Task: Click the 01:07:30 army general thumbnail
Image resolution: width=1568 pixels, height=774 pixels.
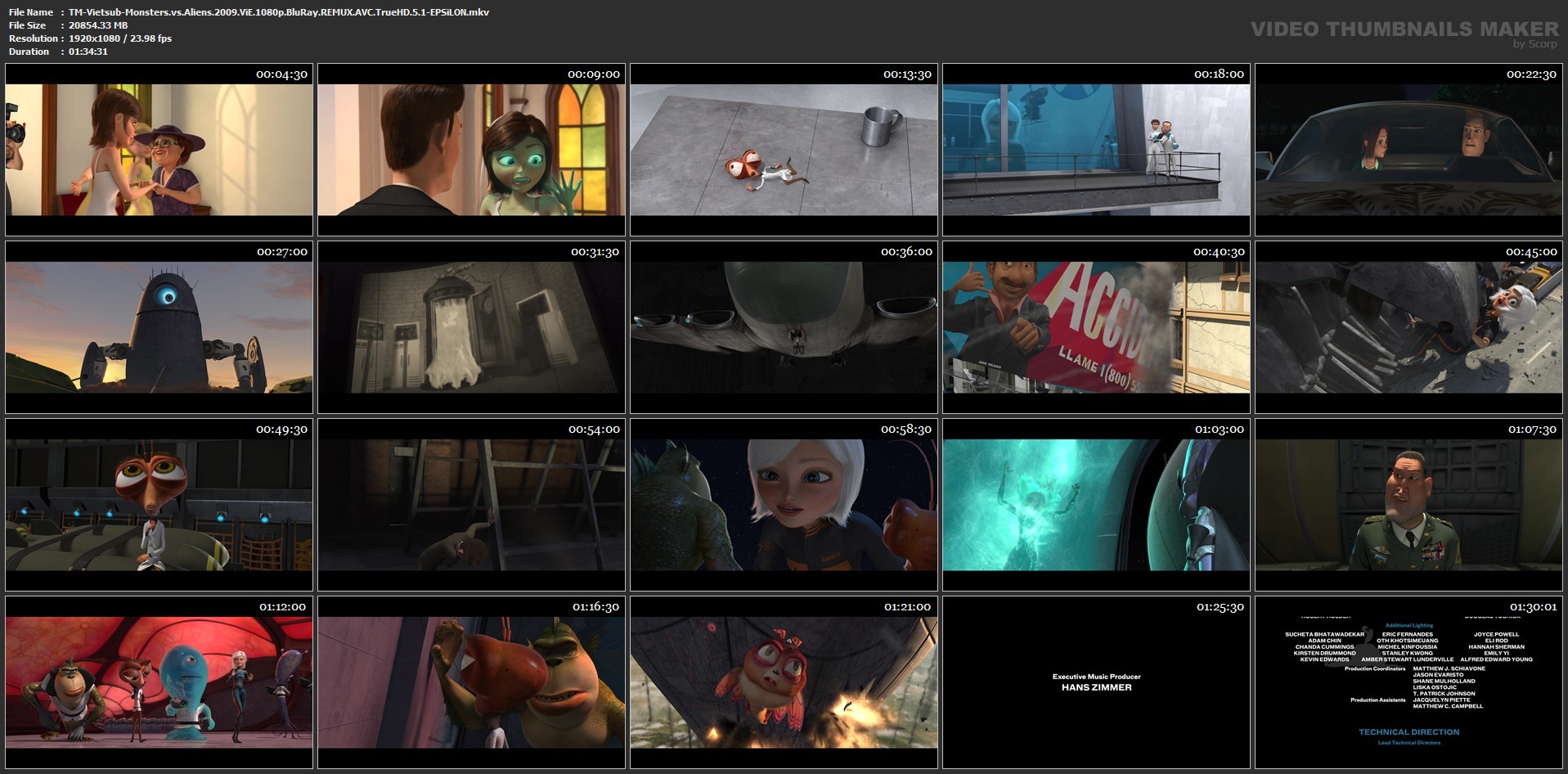Action: tap(1409, 505)
